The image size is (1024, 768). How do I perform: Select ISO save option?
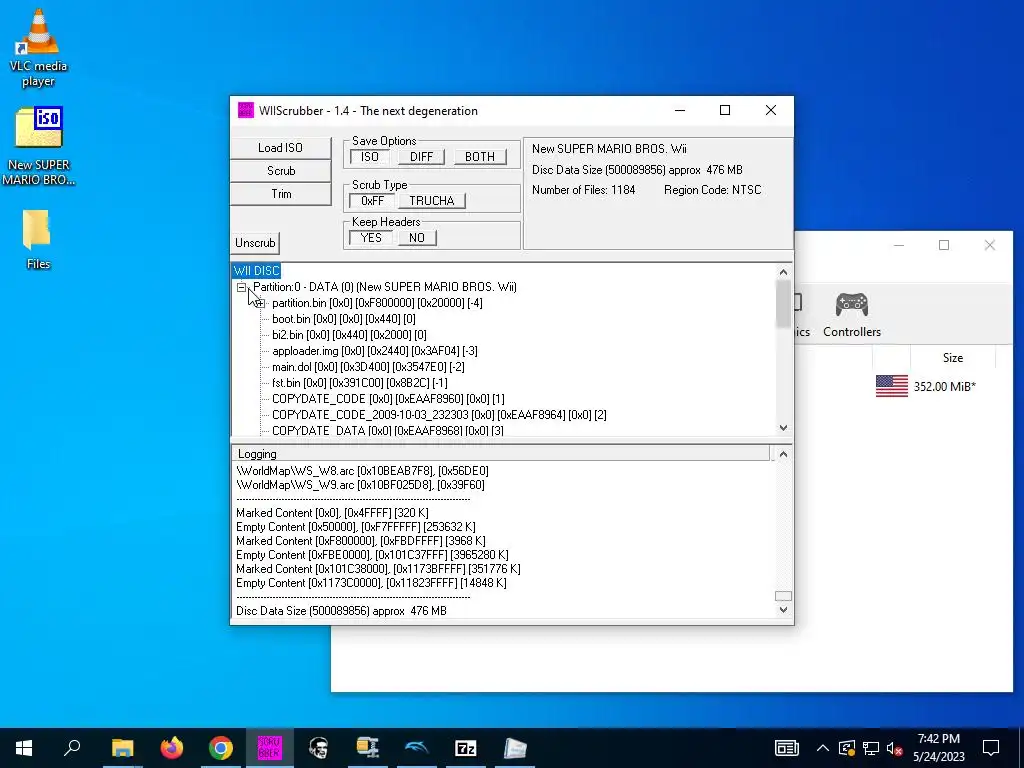tap(370, 157)
